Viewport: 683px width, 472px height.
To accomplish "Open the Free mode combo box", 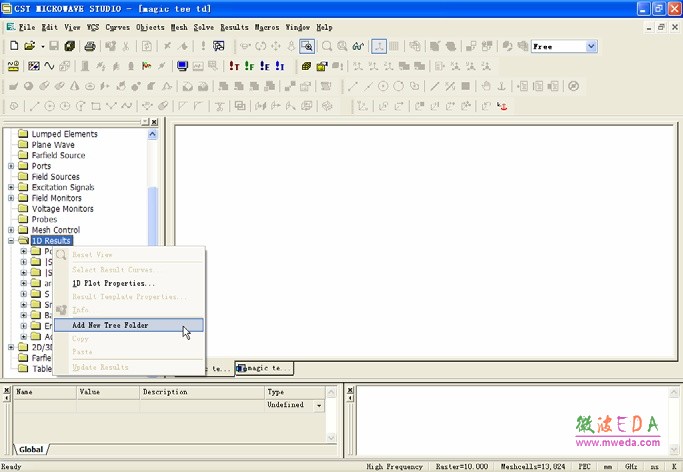I will coord(591,46).
